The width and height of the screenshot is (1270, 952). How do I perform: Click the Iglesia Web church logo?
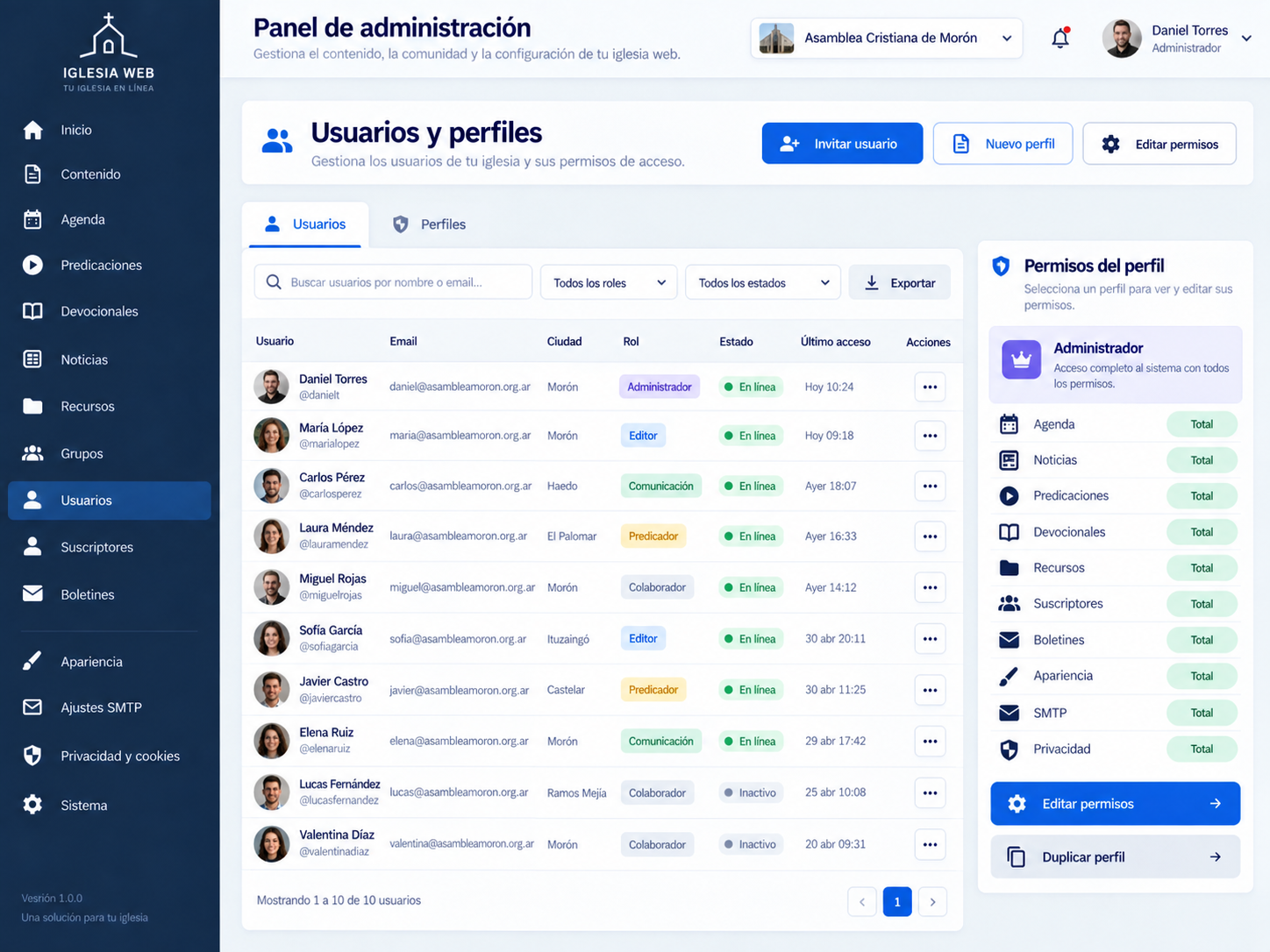[x=109, y=52]
